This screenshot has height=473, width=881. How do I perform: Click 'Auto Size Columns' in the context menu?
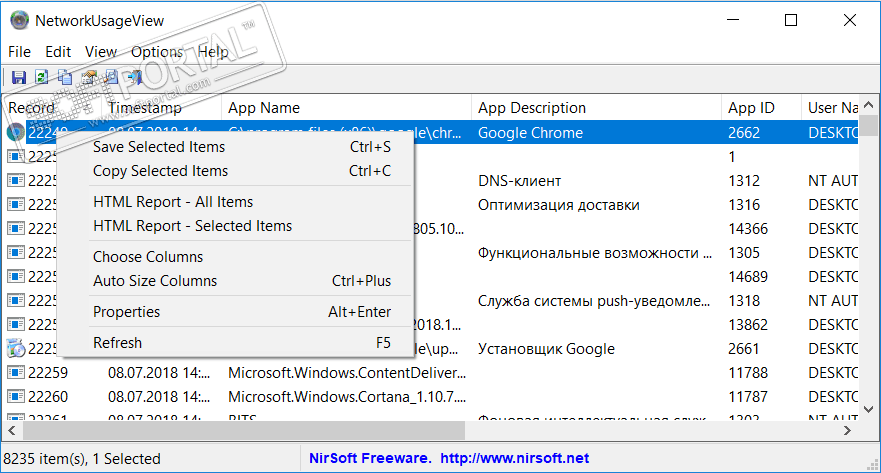pos(155,281)
